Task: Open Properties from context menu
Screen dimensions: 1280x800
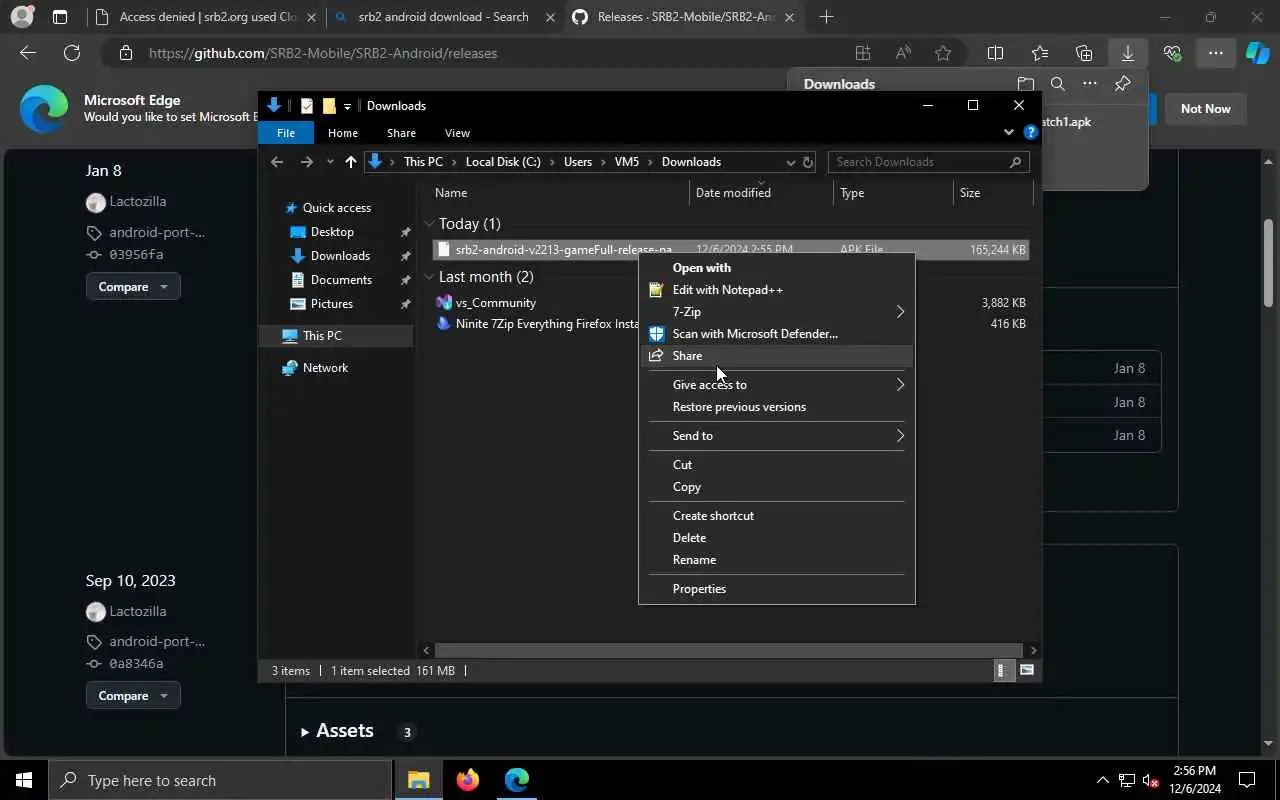Action: coord(776,589)
